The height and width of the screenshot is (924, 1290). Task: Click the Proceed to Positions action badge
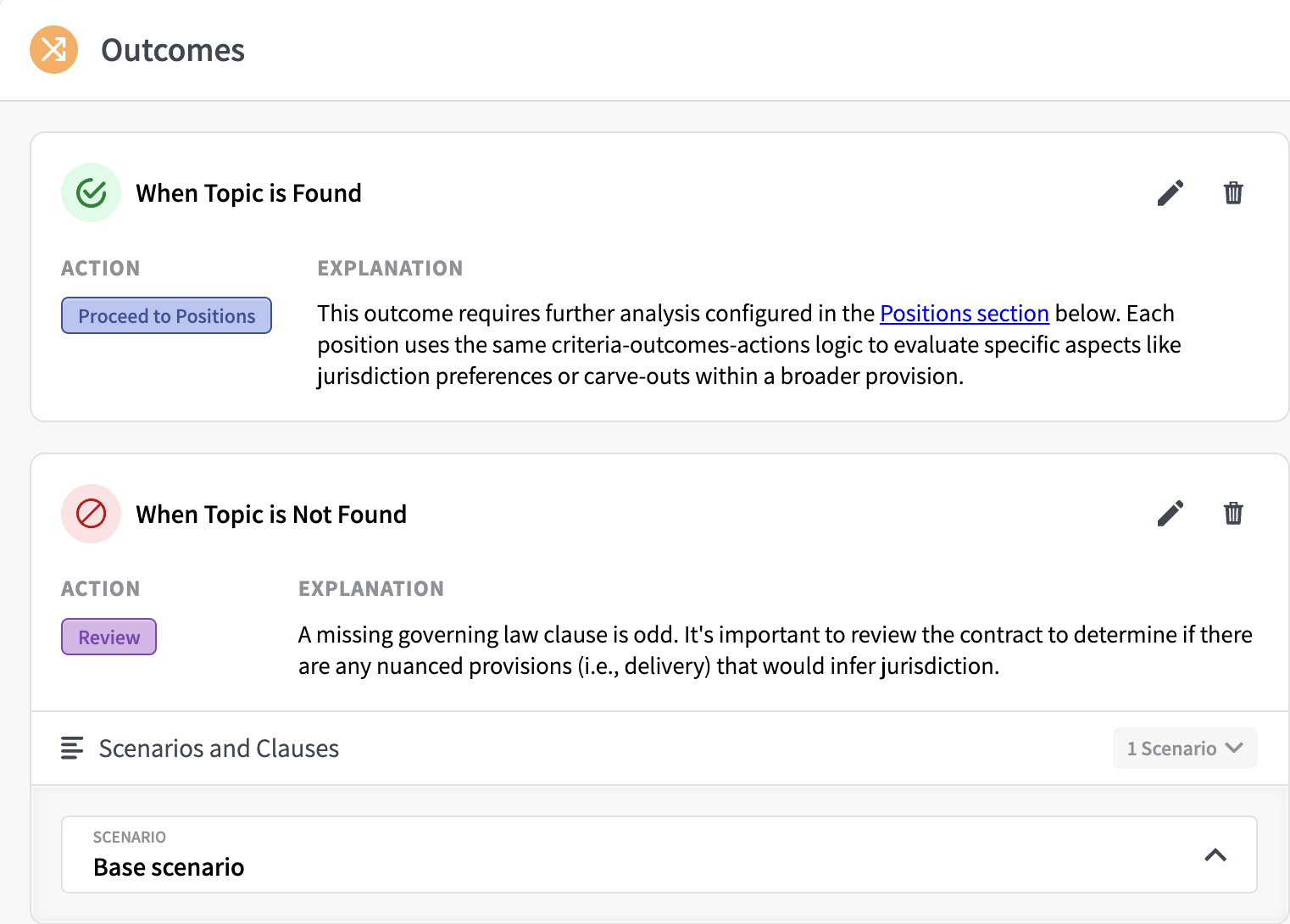click(x=166, y=315)
